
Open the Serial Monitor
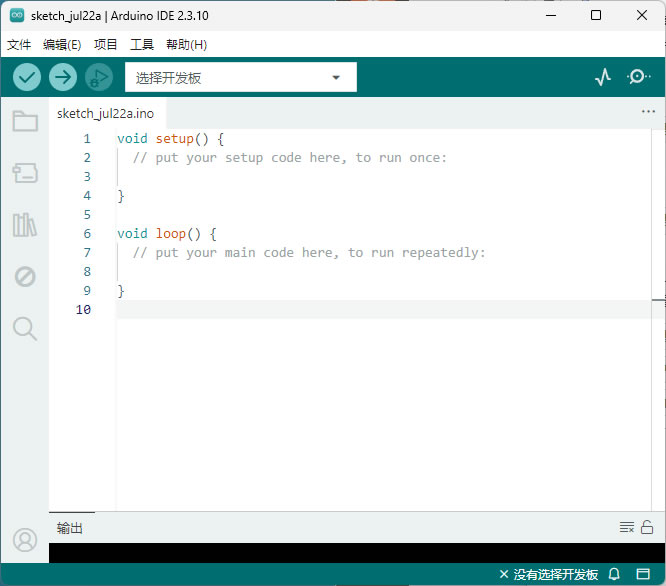(x=638, y=77)
